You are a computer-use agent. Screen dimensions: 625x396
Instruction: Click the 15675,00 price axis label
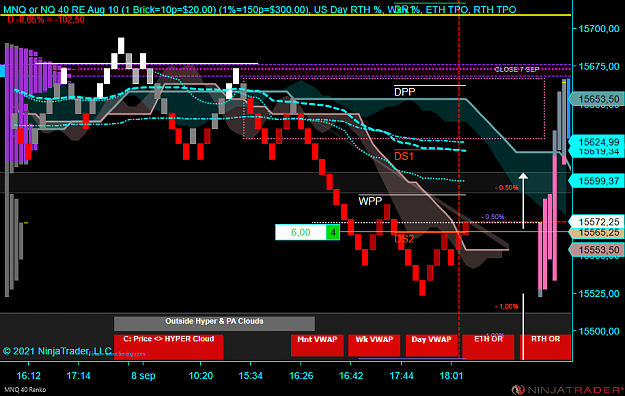599,66
